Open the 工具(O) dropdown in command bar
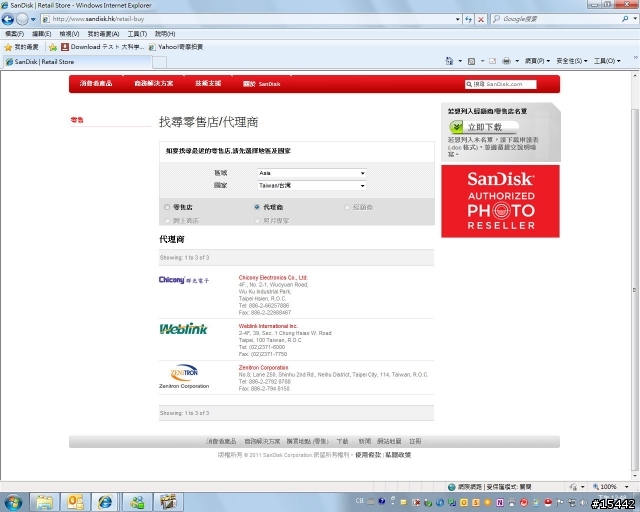This screenshot has height=512, width=640. point(607,61)
